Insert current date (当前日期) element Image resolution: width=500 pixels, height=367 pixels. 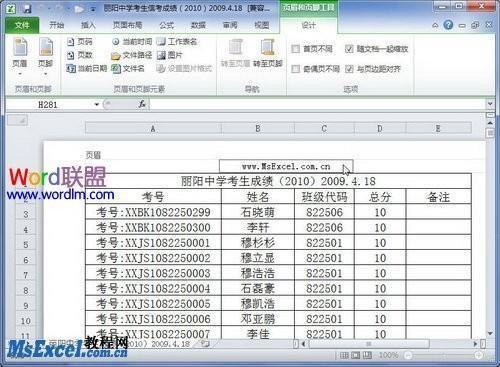pos(87,69)
